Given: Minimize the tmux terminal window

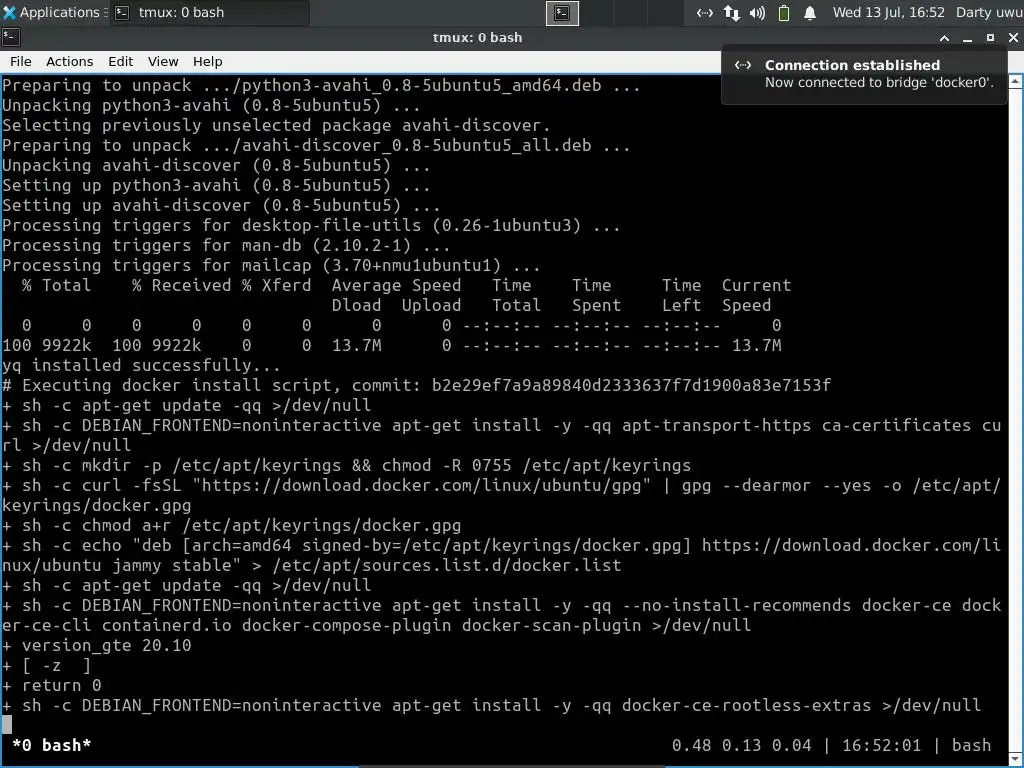Looking at the screenshot, I should pos(967,38).
